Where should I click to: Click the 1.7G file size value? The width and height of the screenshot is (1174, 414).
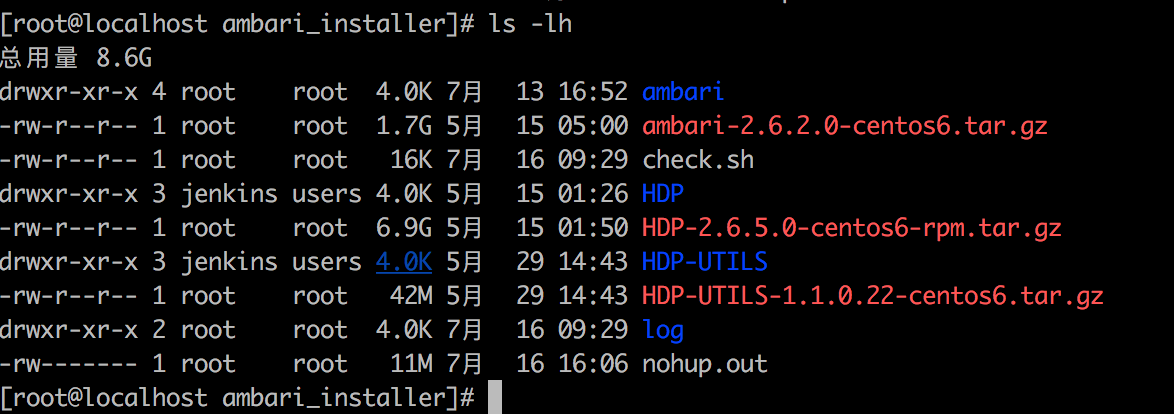tap(404, 126)
